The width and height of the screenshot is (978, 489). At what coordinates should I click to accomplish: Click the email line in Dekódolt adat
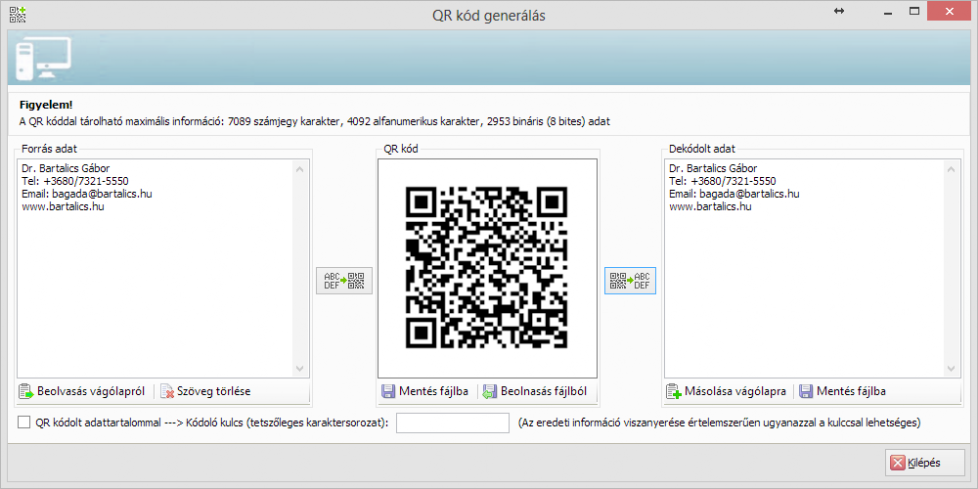[x=734, y=194]
